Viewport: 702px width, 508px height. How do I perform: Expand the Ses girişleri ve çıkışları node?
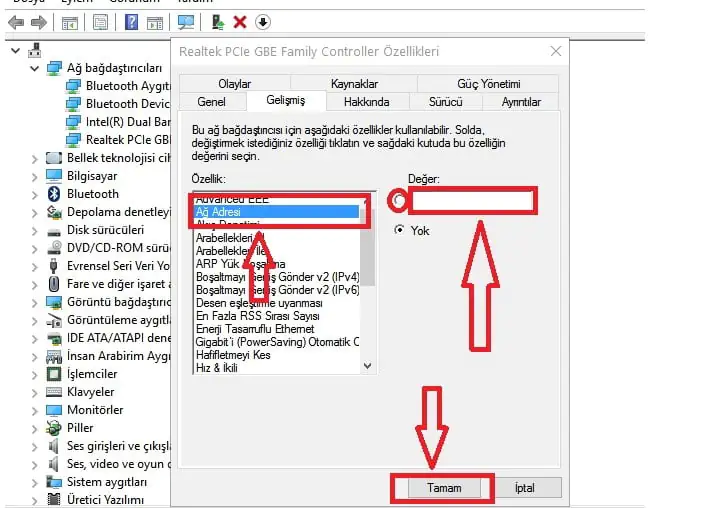pos(34,446)
